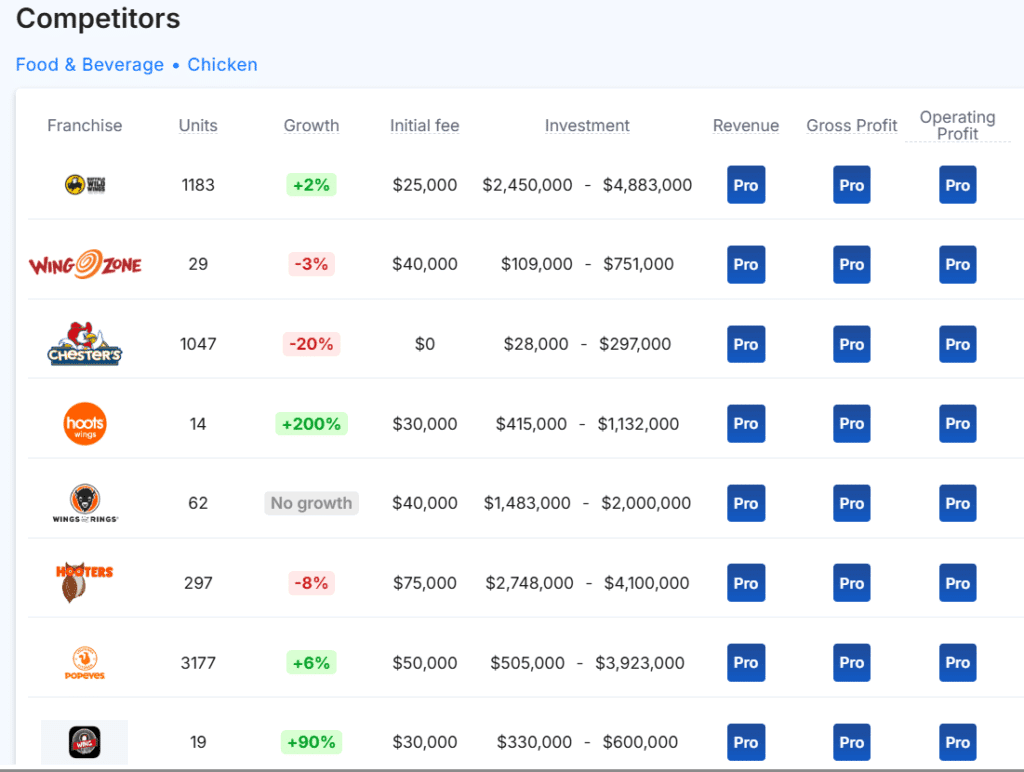Click the Operating Profit column header
The height and width of the screenshot is (772, 1024).
click(x=957, y=125)
